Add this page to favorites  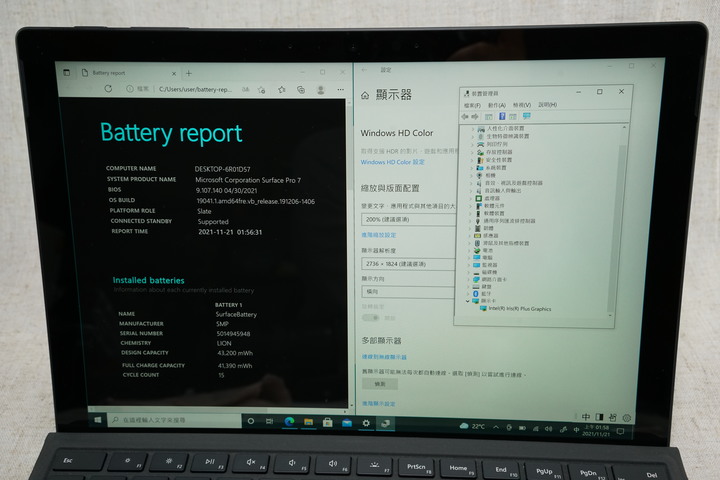262,90
